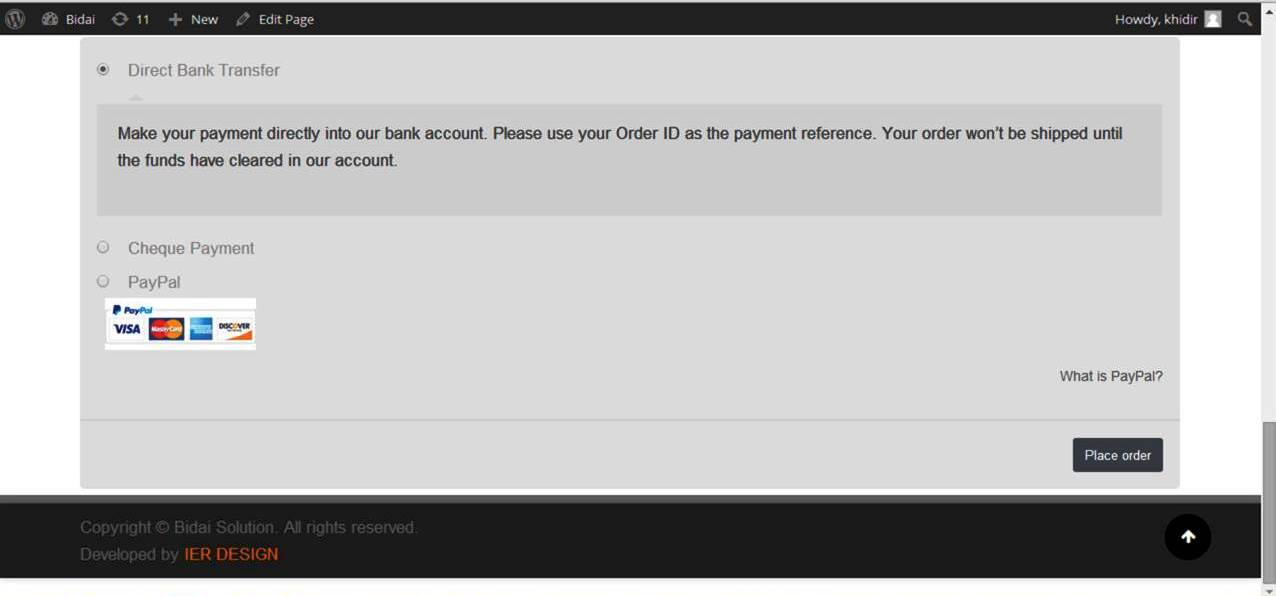
Task: Open the Howdy, khidir account menu
Action: tap(1156, 19)
